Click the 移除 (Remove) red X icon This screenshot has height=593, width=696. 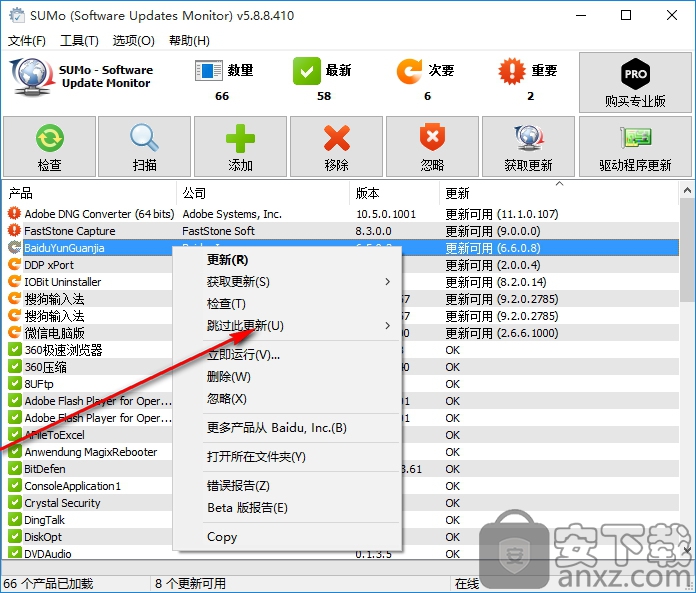click(x=337, y=138)
